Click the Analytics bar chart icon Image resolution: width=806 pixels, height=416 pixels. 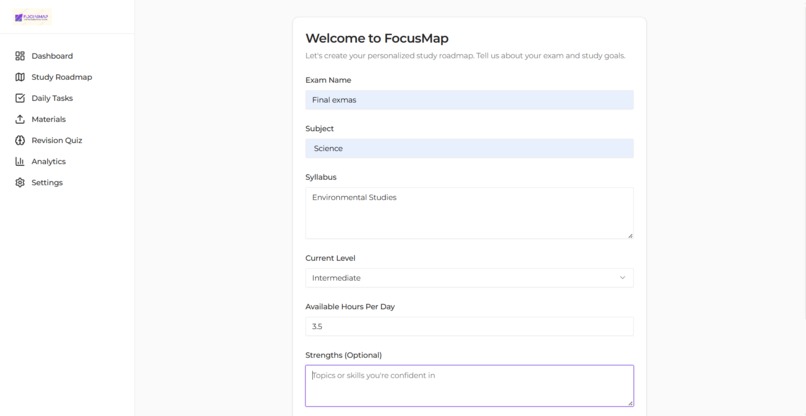[x=20, y=161]
